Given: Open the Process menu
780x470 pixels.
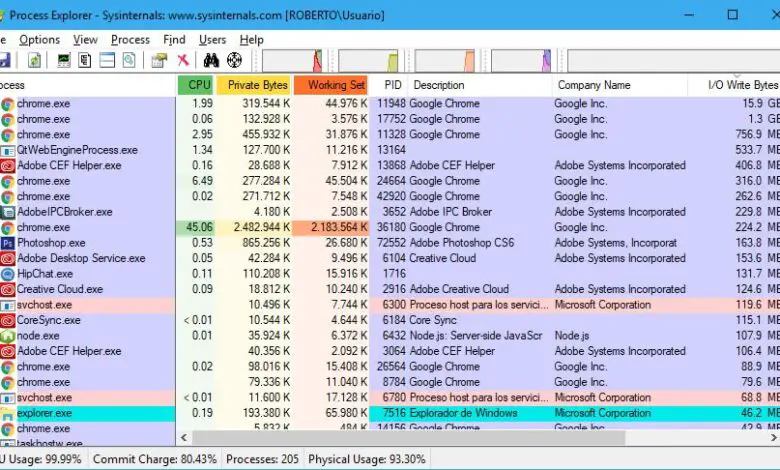Looking at the screenshot, I should click(130, 40).
